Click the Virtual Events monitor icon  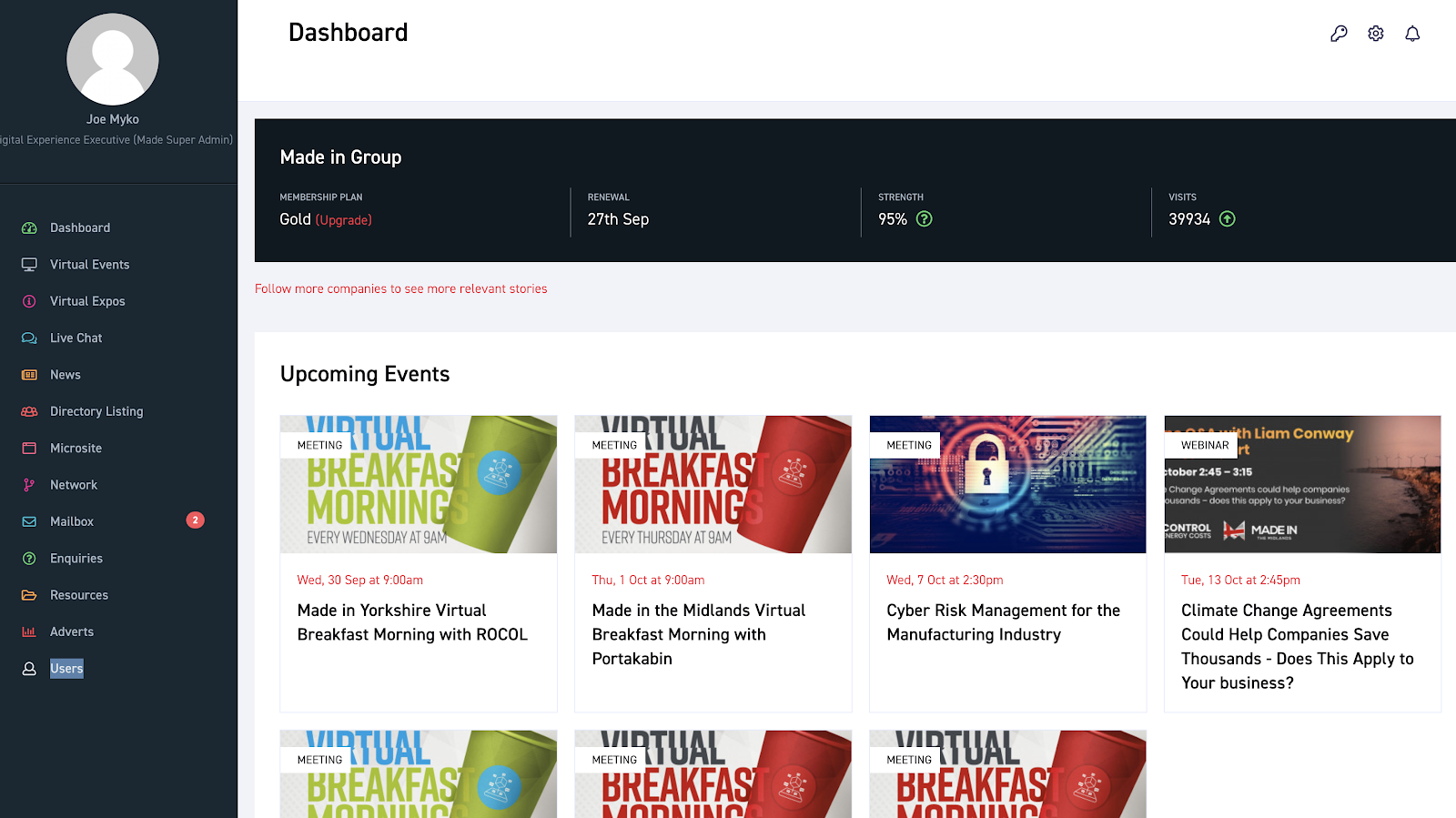29,265
